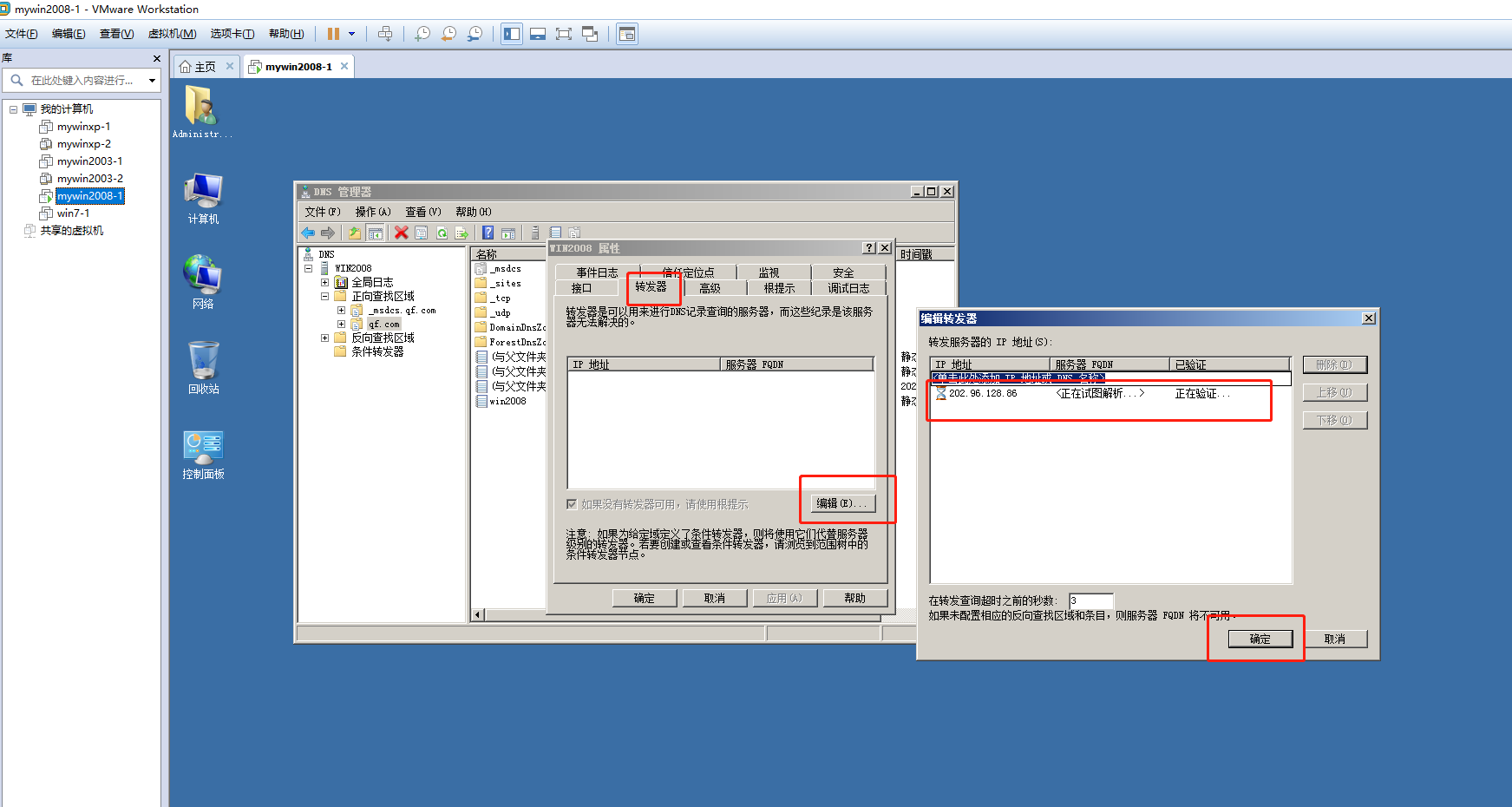Open the power options dropdown arrow beside pause
Viewport: 1512px width, 807px height.
coord(352,34)
